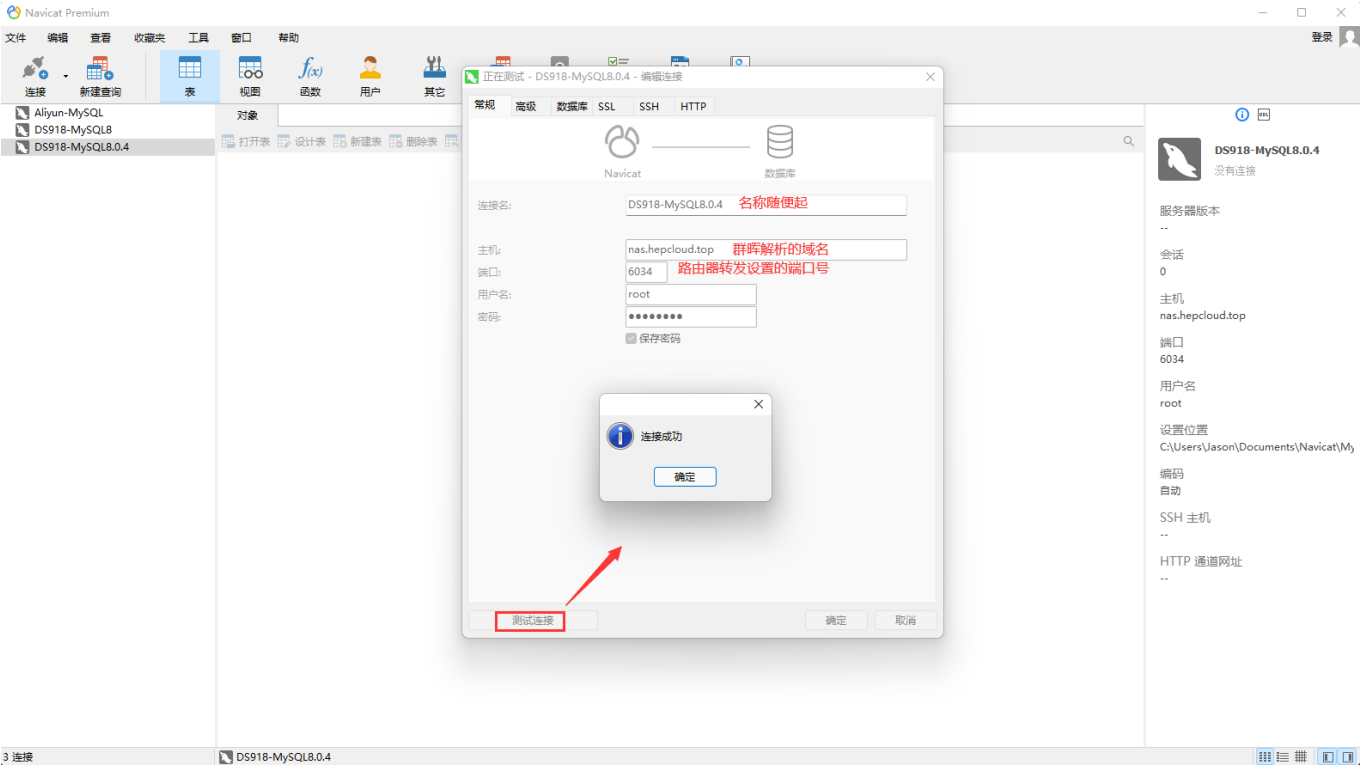Switch to the 高级 (Advanced) tab

point(526,107)
